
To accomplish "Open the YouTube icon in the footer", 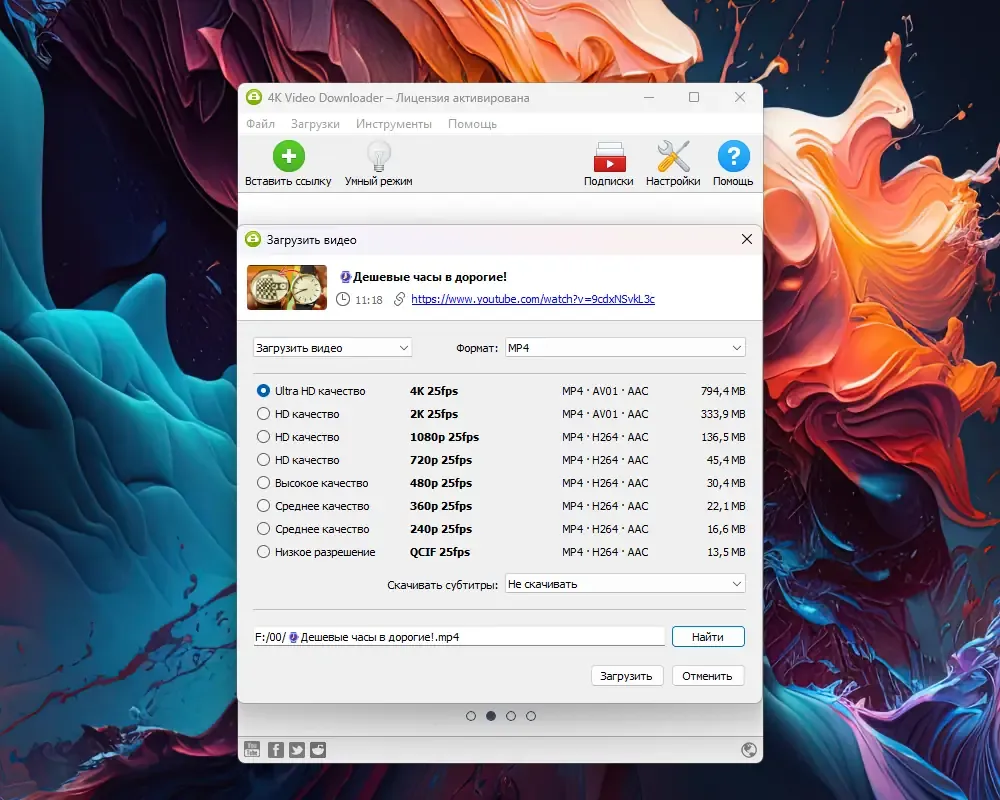I will point(252,749).
